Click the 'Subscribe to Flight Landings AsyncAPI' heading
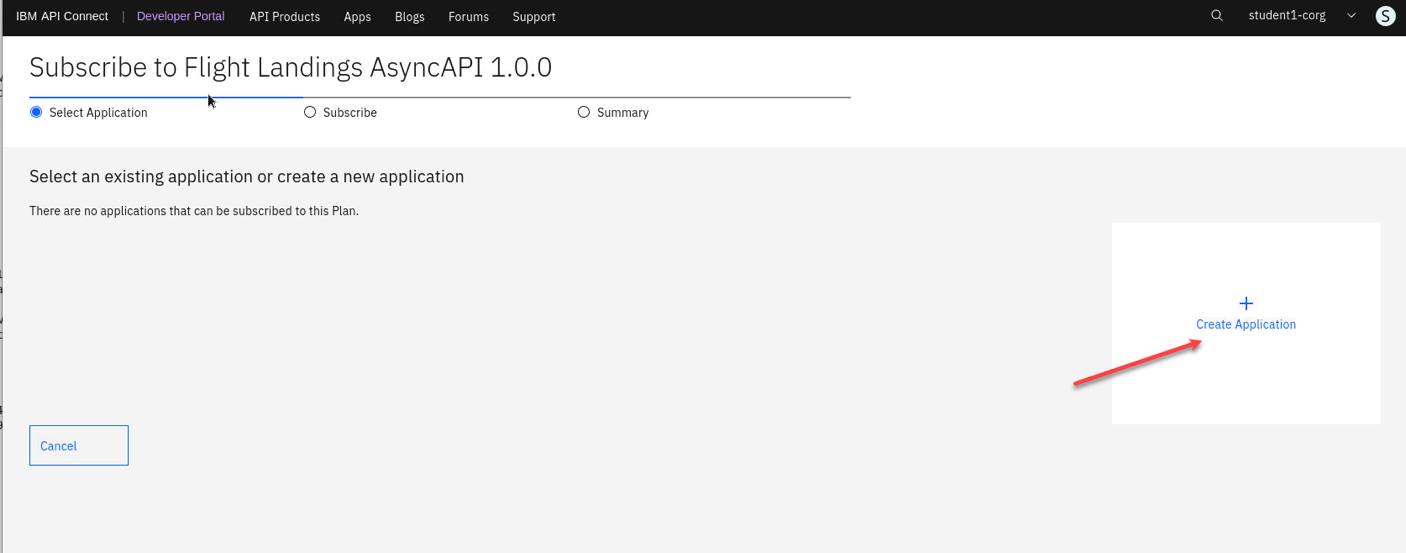 (x=290, y=67)
